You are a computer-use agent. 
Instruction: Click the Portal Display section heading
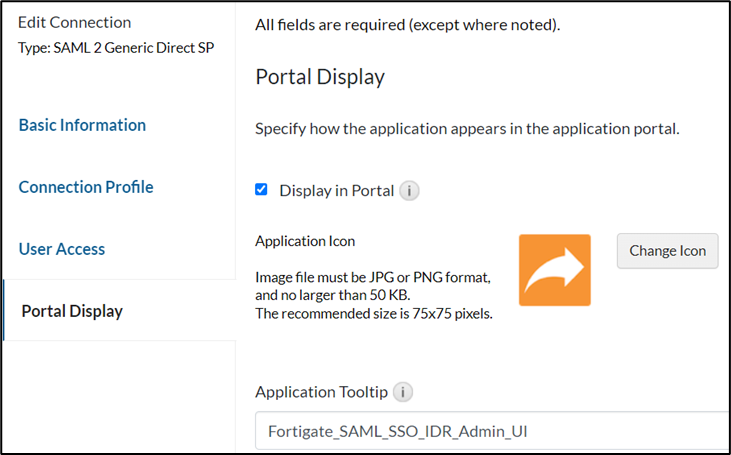coord(320,77)
